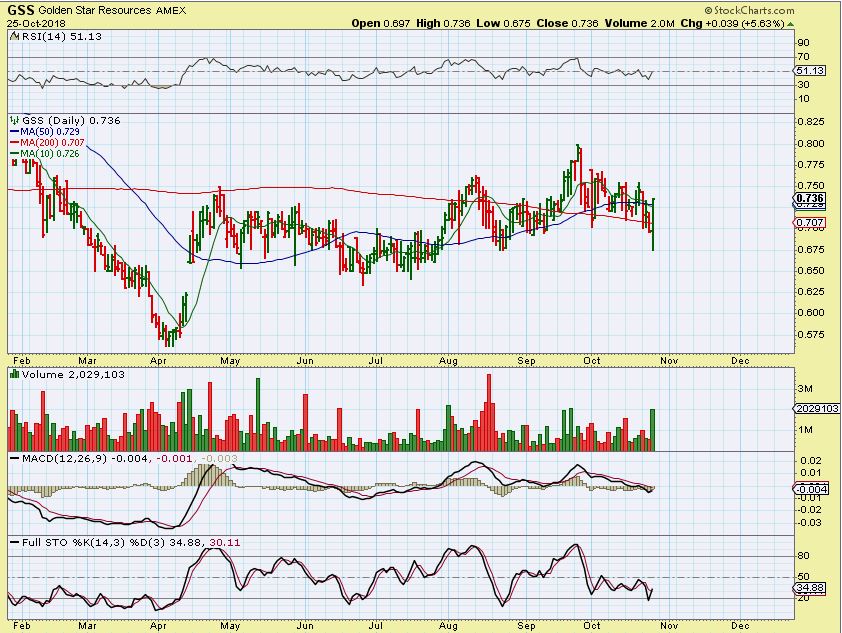The width and height of the screenshot is (842, 633).
Task: Click the tallest red volume bar in August
Action: point(489,412)
